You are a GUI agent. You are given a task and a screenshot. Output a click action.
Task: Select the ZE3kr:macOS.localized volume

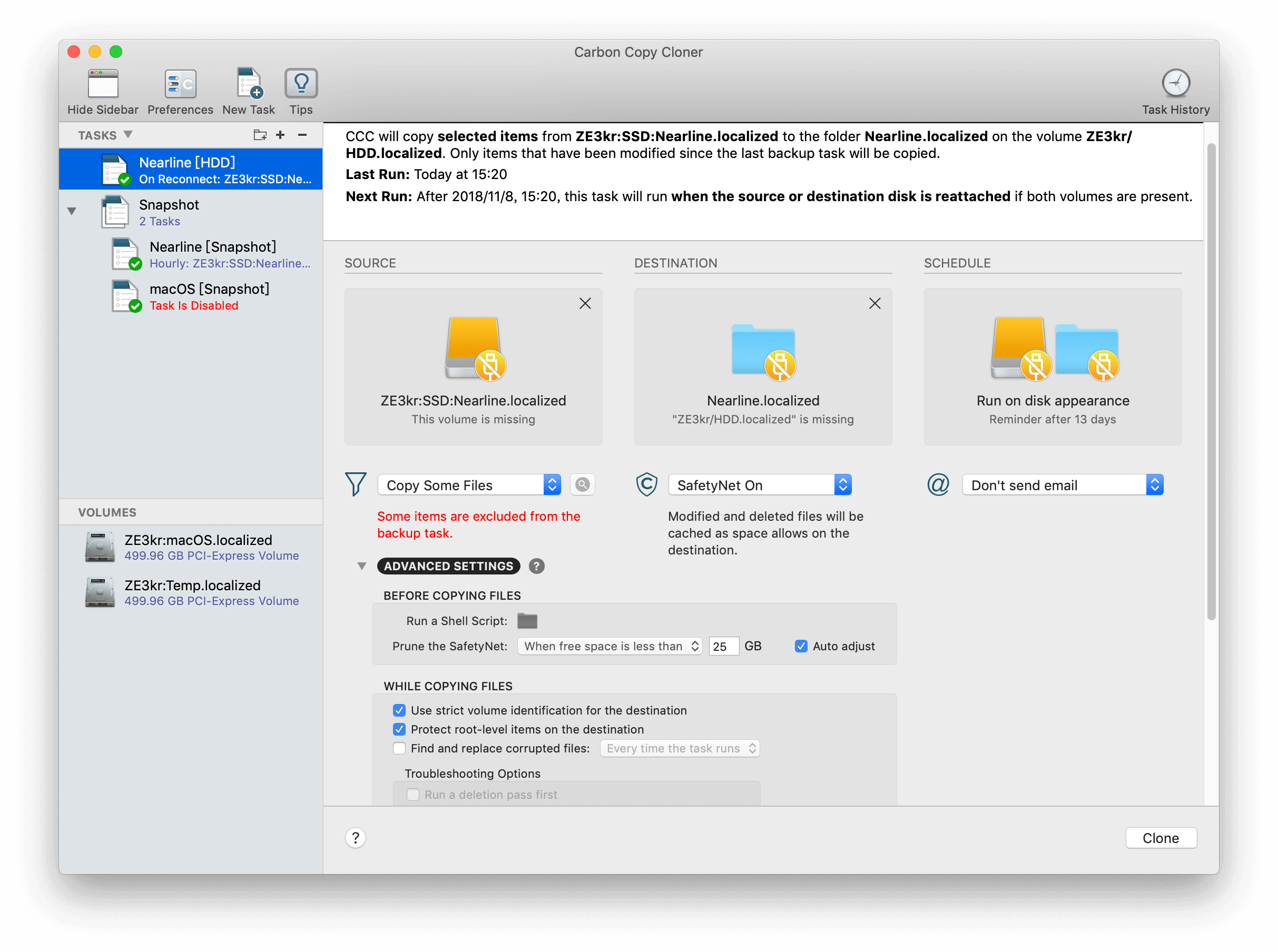tap(191, 547)
